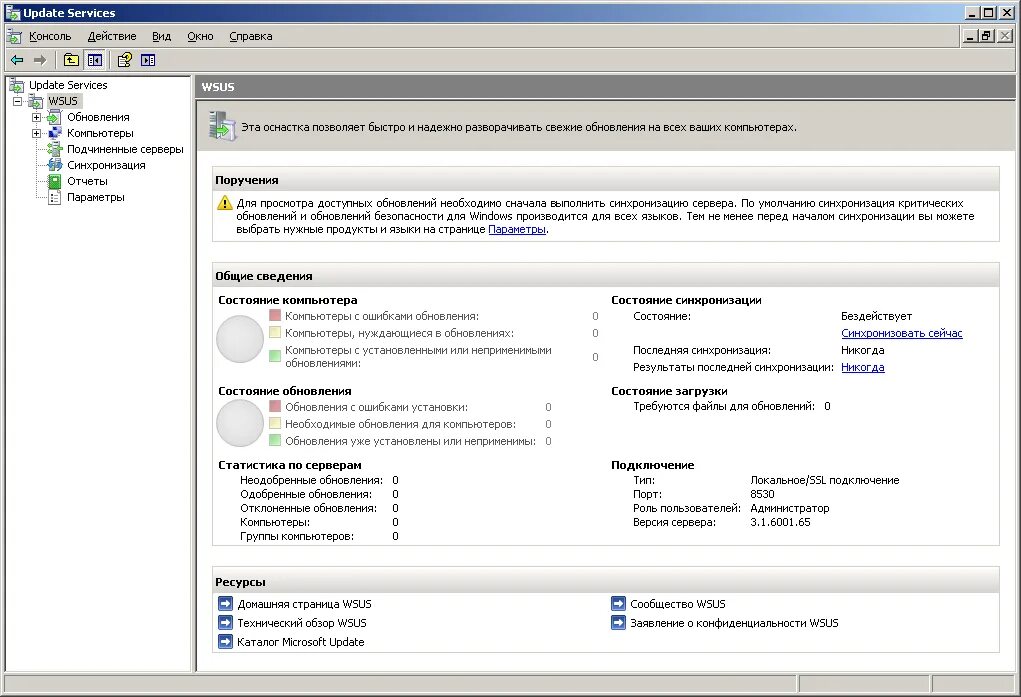The height and width of the screenshot is (697, 1021).
Task: Click the Бездействует status value
Action: click(x=876, y=316)
